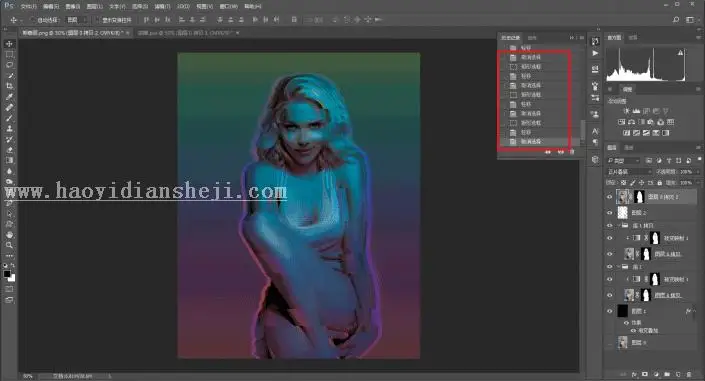This screenshot has height=381, width=705.
Task: Open the fx layer style menu at the bottom of the Layers panel
Action: [634, 374]
